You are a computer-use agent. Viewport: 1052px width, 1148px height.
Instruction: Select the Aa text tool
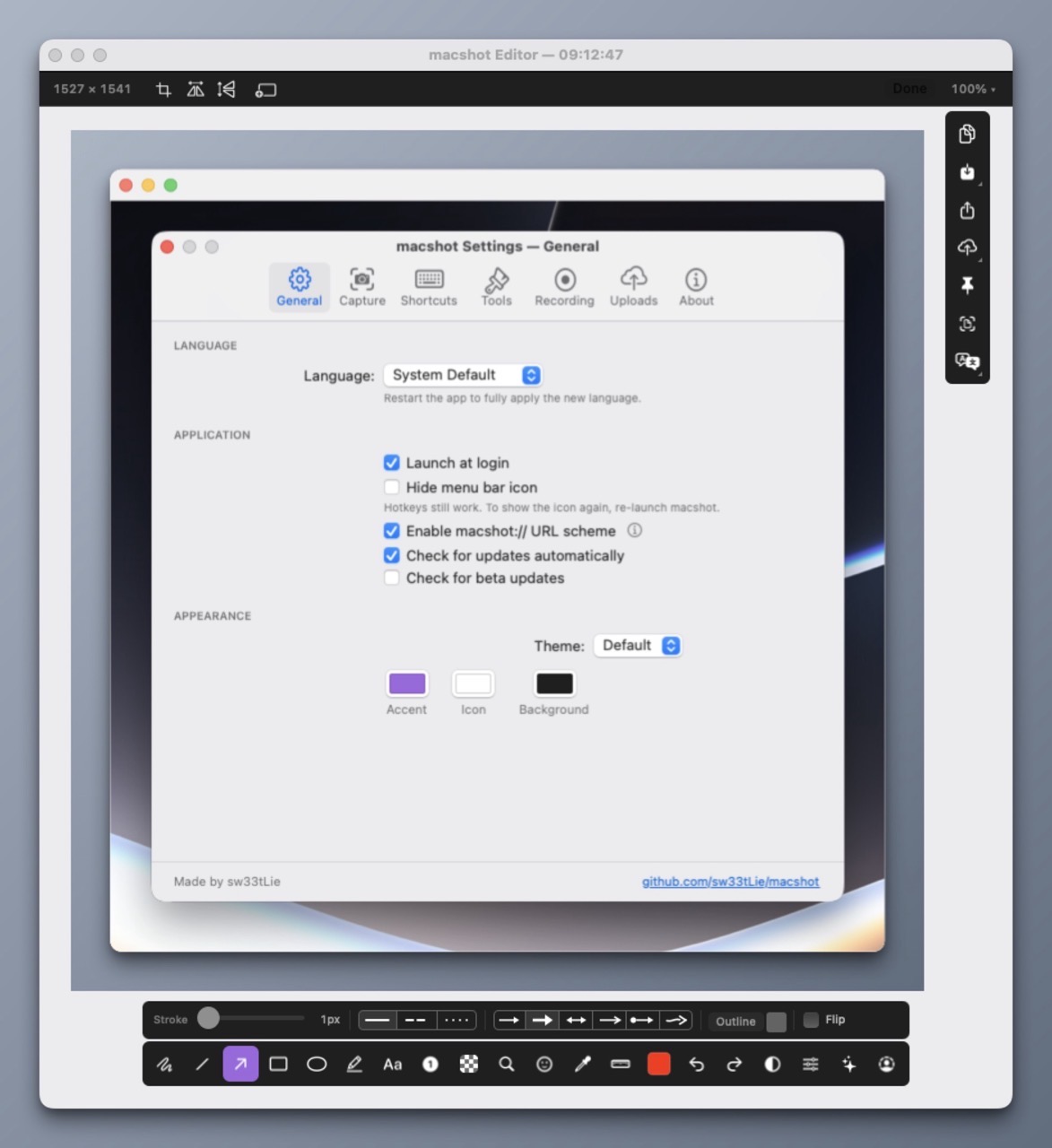[x=393, y=1065]
